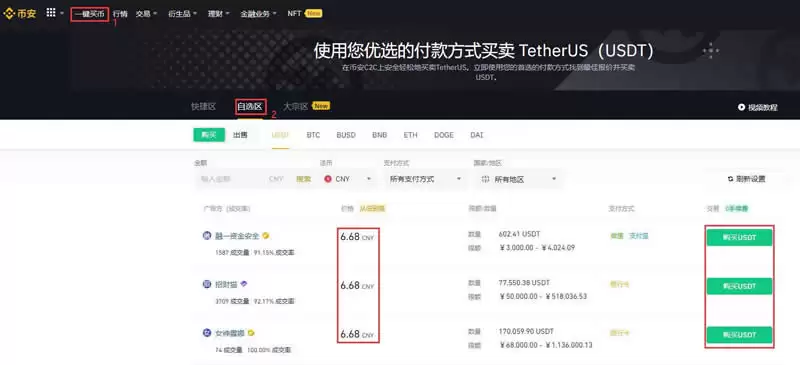
Task: Click 购买USDT for merchant 女神掌柜
Action: [739, 335]
